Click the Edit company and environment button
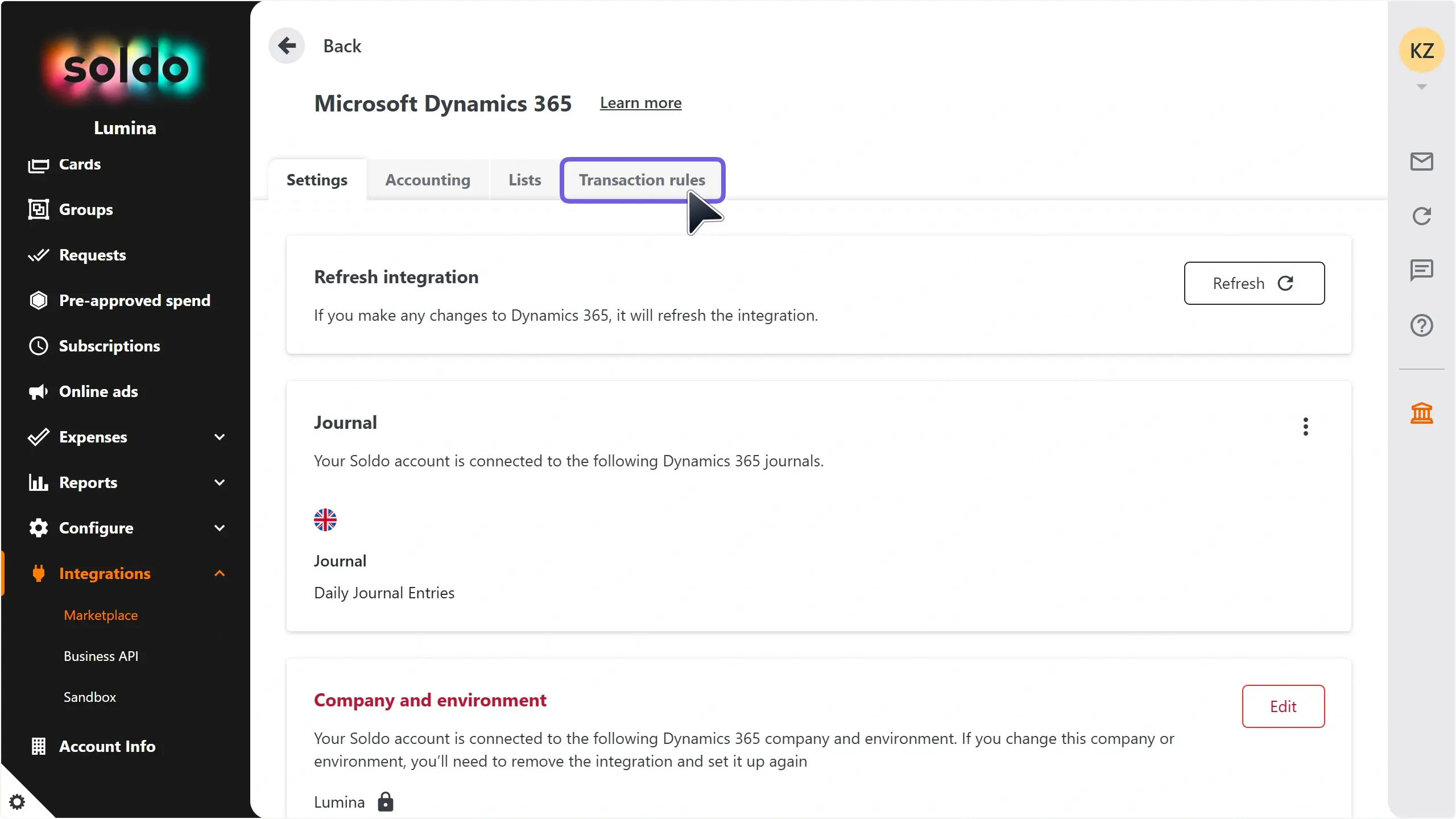Image resolution: width=1456 pixels, height=819 pixels. [x=1283, y=706]
